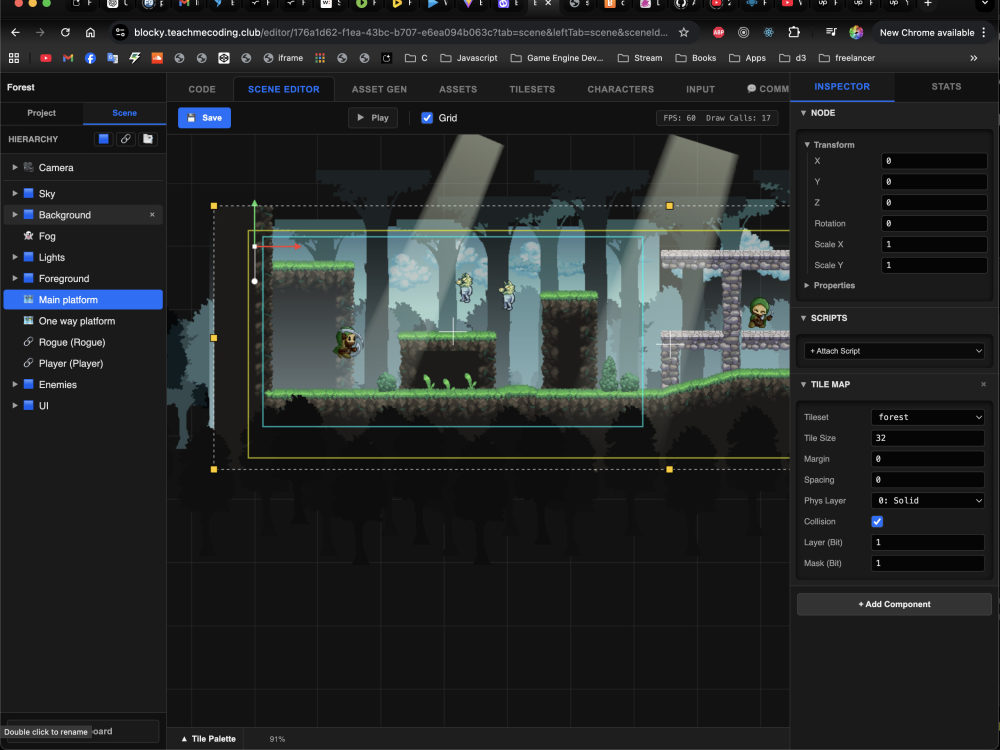Expand the Foreground node

point(15,278)
